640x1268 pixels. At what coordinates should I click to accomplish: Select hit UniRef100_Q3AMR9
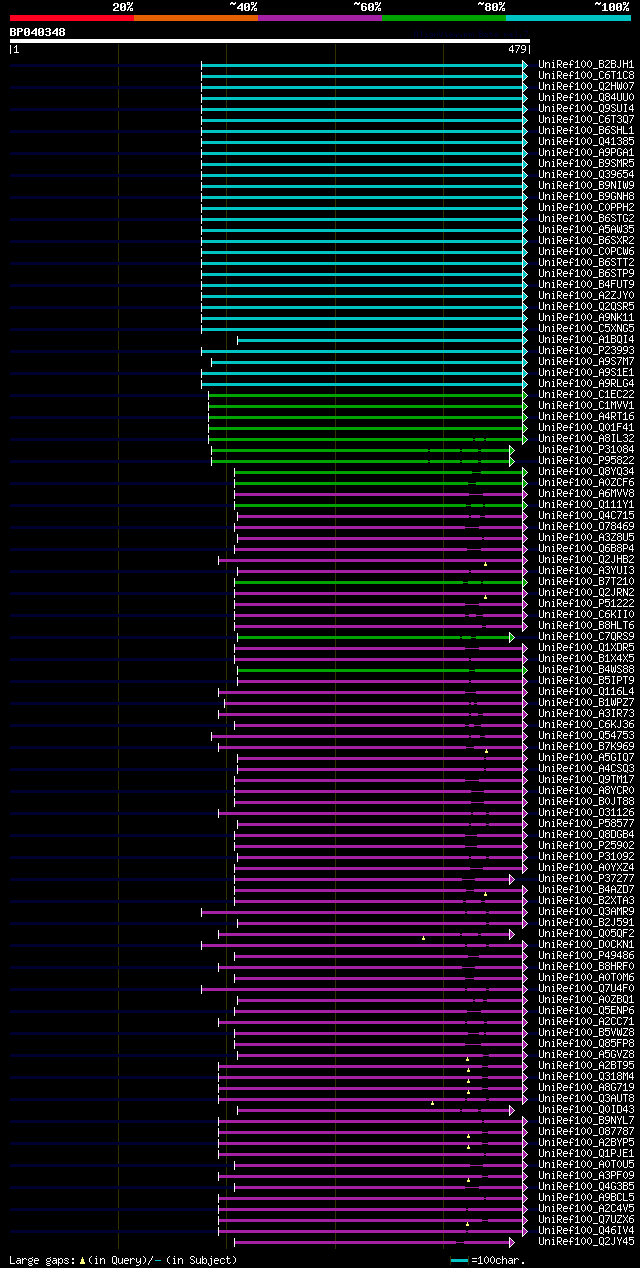click(586, 911)
